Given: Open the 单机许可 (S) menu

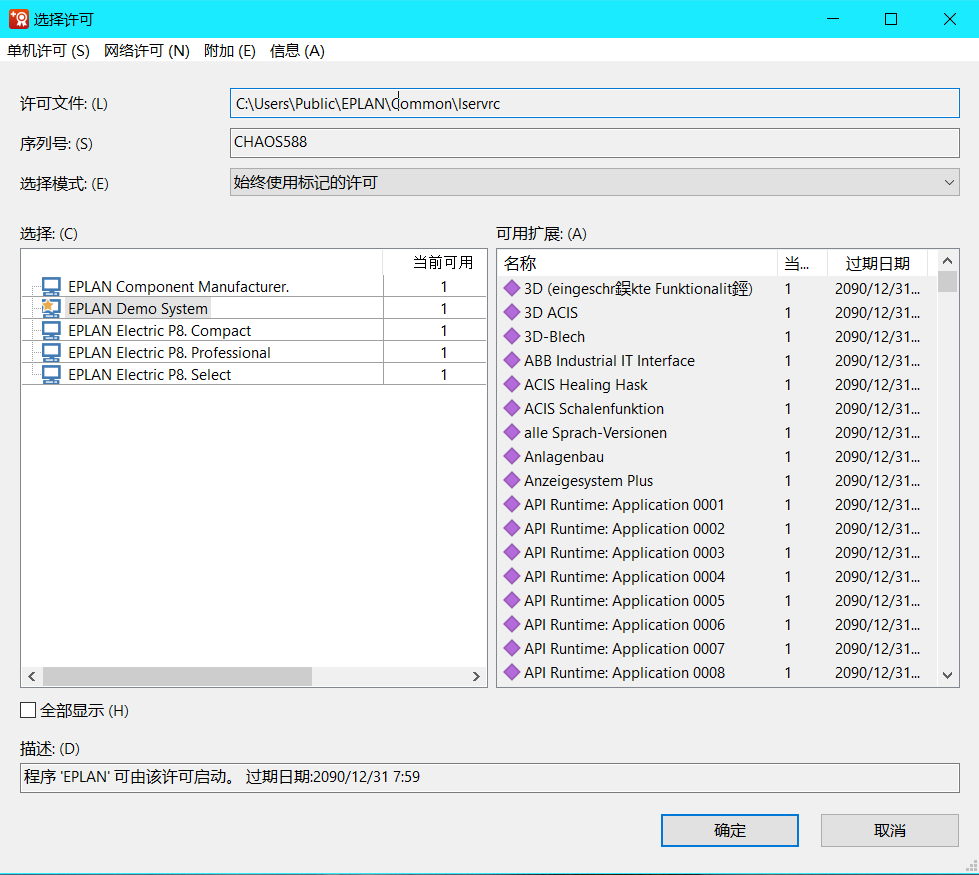Looking at the screenshot, I should coord(48,51).
